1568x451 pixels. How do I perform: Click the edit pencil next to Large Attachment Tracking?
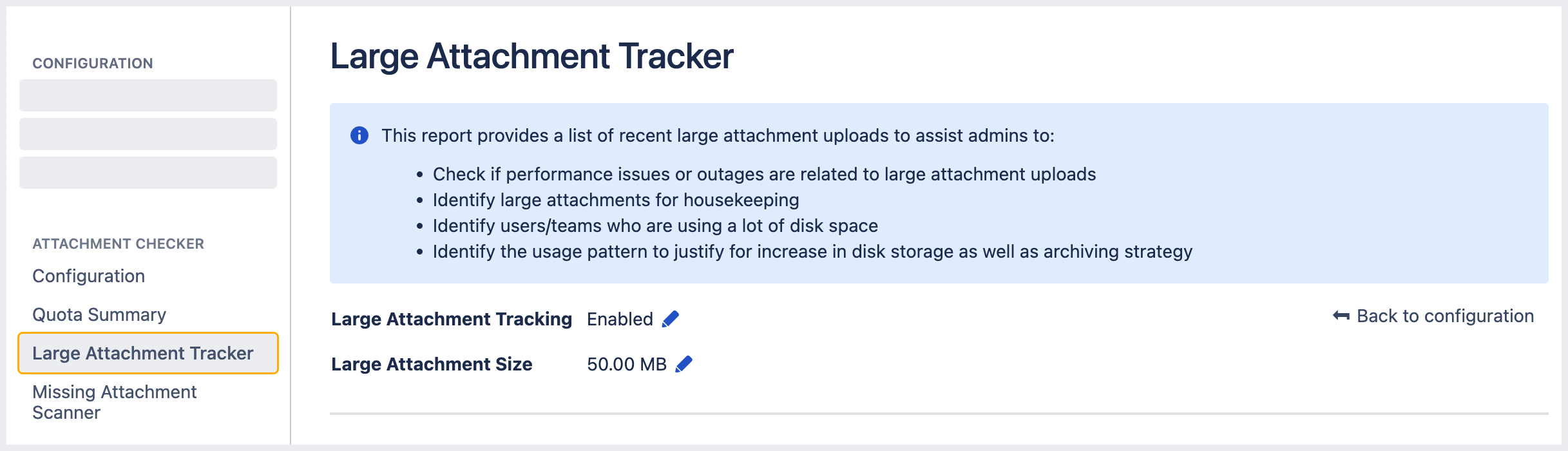coord(671,318)
